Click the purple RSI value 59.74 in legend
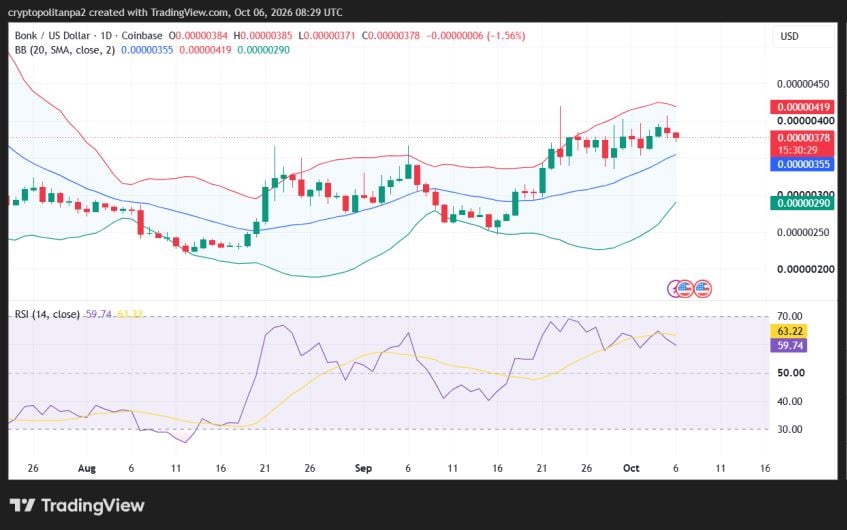 [98, 314]
